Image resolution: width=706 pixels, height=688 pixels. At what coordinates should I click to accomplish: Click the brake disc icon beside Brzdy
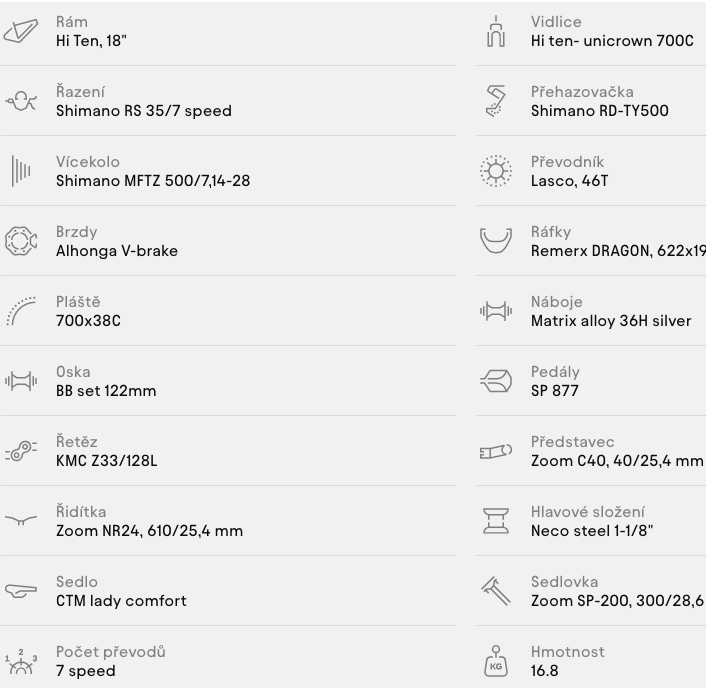point(21,241)
